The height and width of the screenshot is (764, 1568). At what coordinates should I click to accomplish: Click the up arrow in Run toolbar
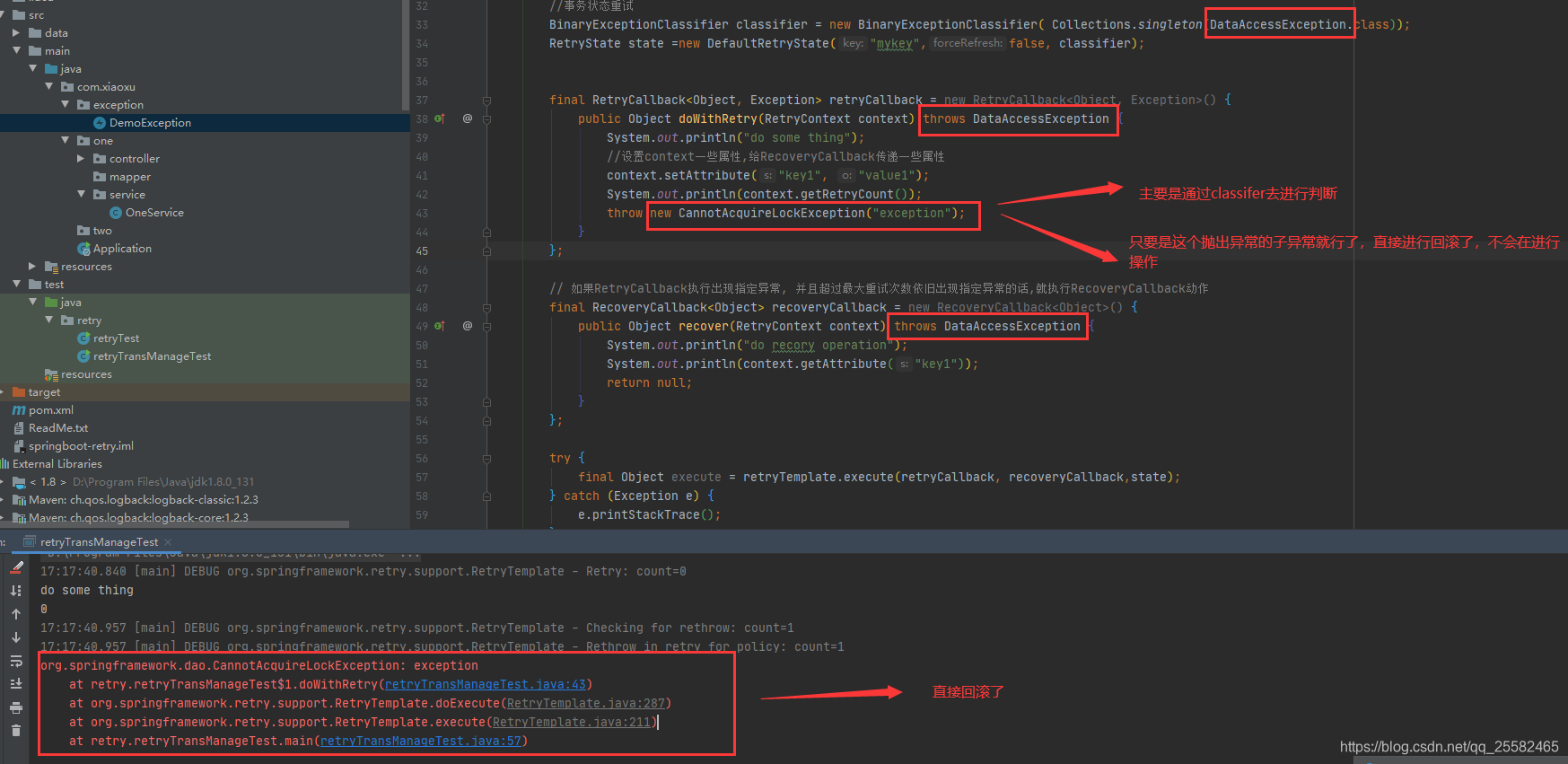coord(16,614)
